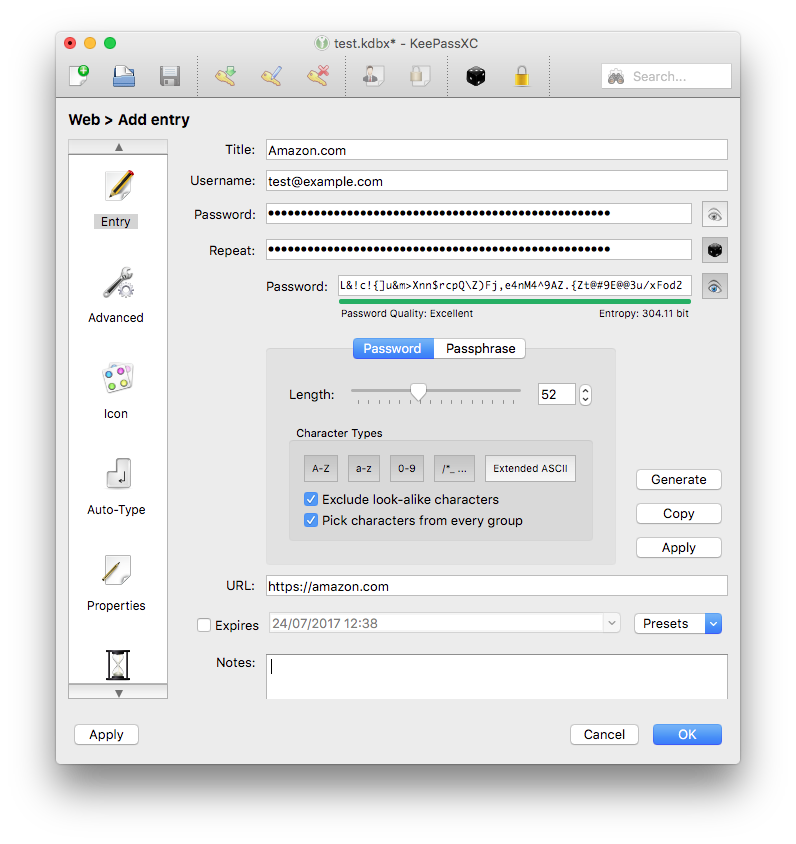Open the Properties section
The height and width of the screenshot is (844, 796).
click(x=116, y=583)
